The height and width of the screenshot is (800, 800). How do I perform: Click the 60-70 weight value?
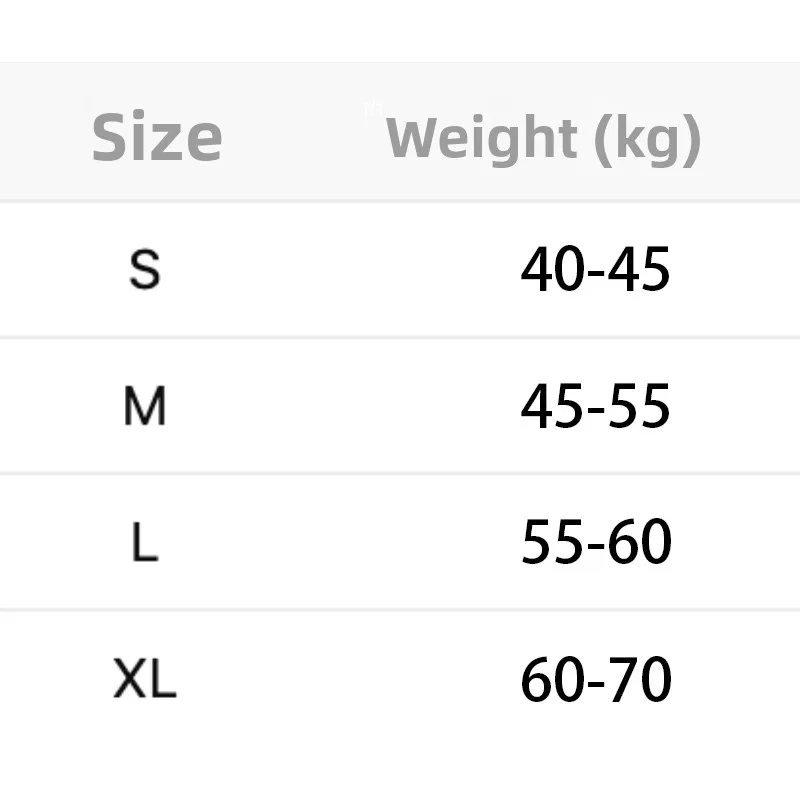click(595, 680)
